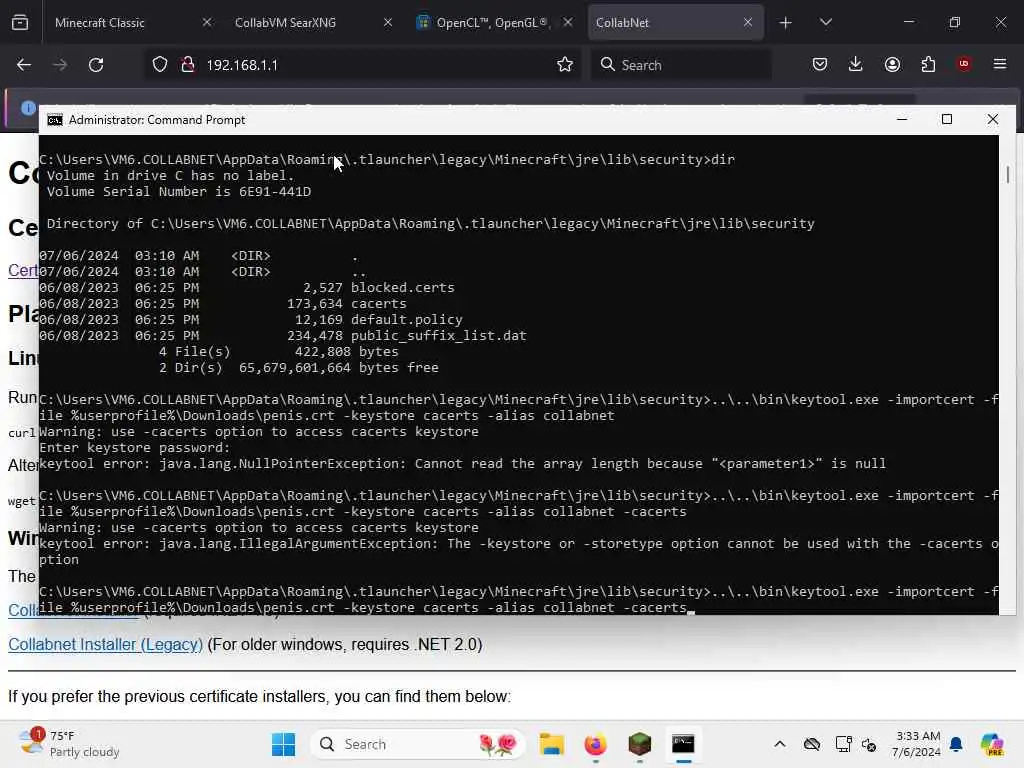Open Windows weather widget 75°F

(69, 744)
